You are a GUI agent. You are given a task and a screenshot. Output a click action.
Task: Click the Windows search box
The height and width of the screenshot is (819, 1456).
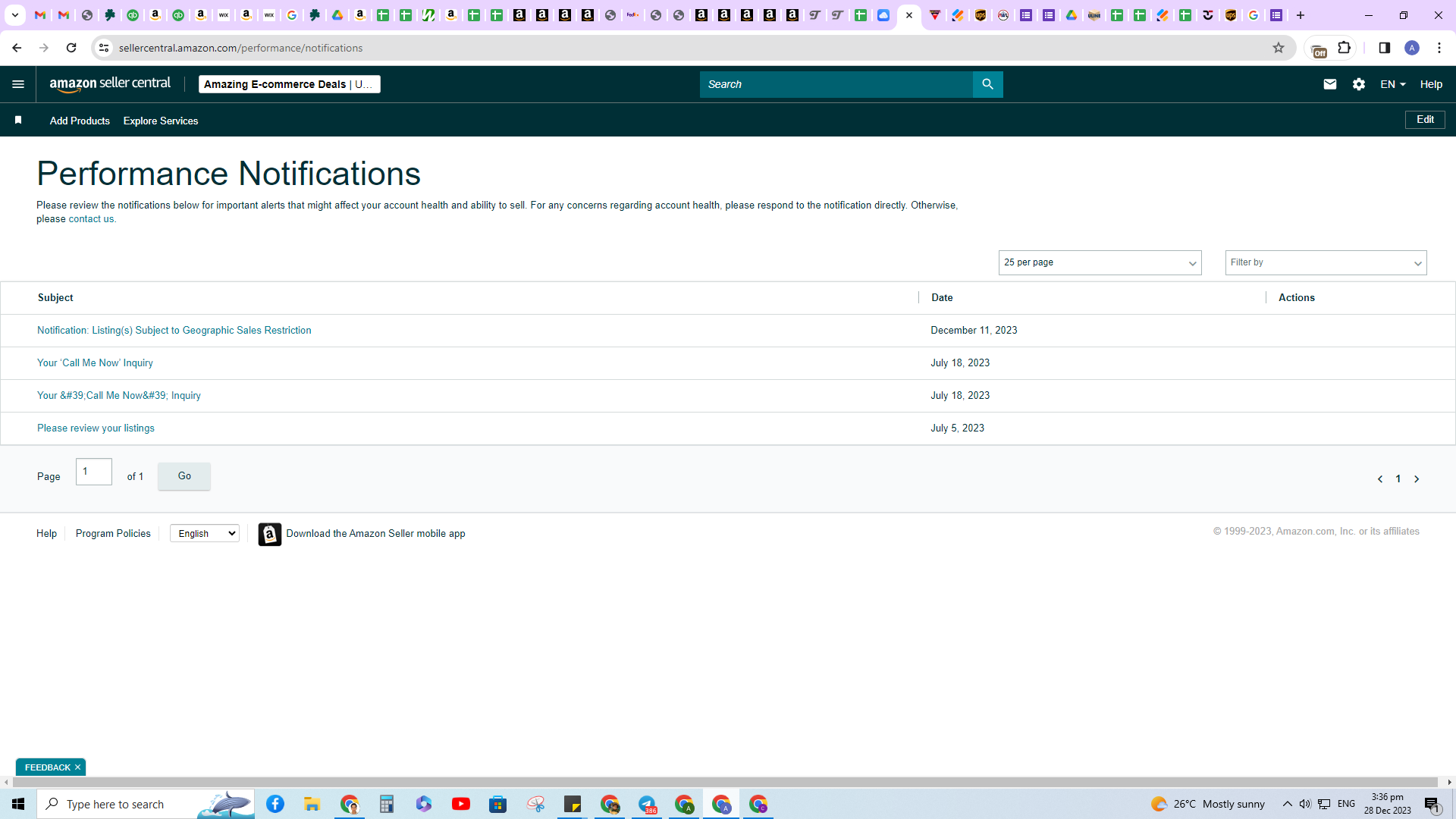144,804
